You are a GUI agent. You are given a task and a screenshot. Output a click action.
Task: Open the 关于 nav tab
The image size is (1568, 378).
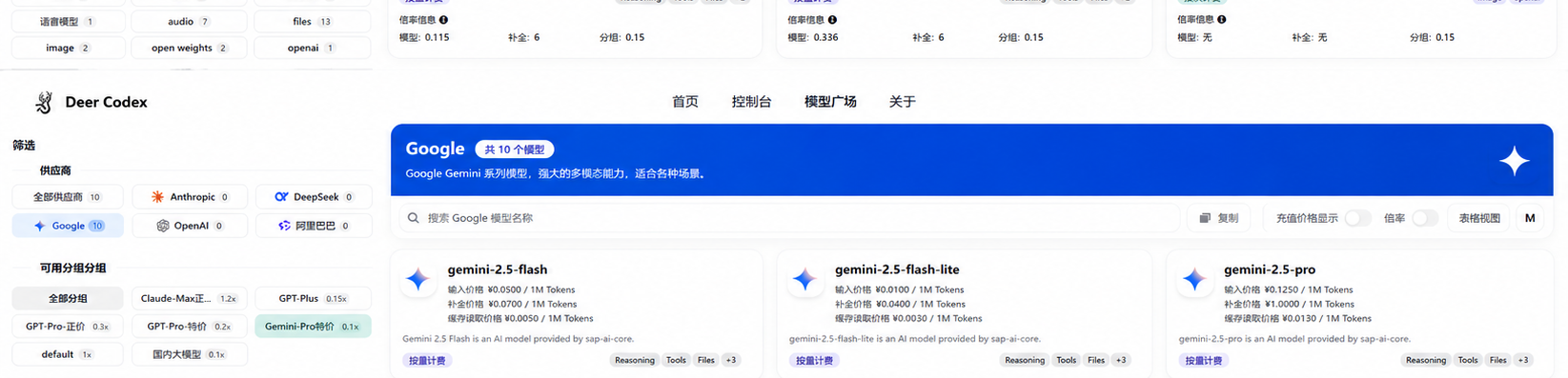click(x=903, y=102)
